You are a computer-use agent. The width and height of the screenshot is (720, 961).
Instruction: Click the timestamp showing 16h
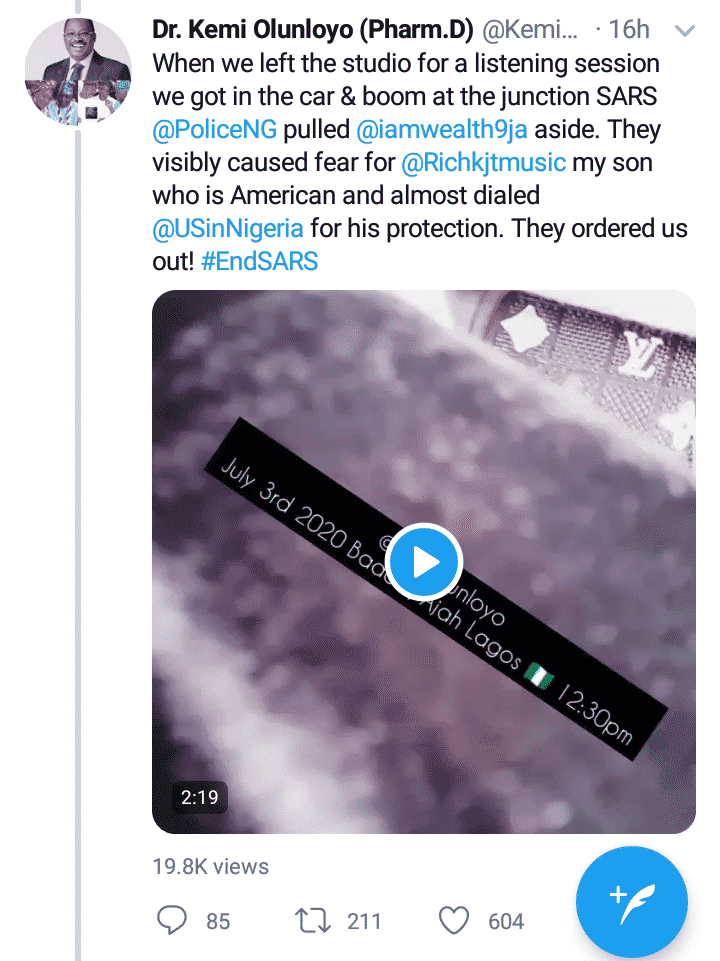coord(627,30)
